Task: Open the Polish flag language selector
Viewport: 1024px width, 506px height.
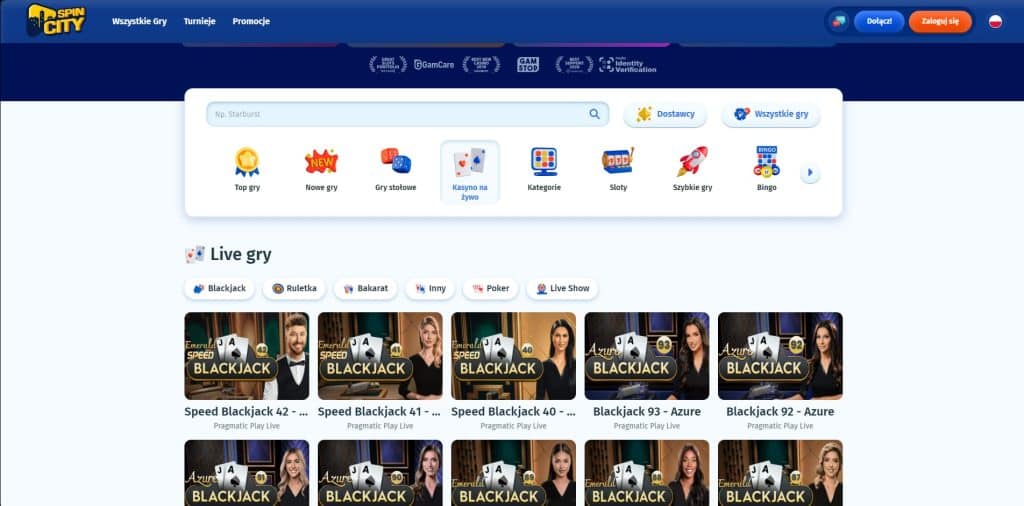Action: 995,21
